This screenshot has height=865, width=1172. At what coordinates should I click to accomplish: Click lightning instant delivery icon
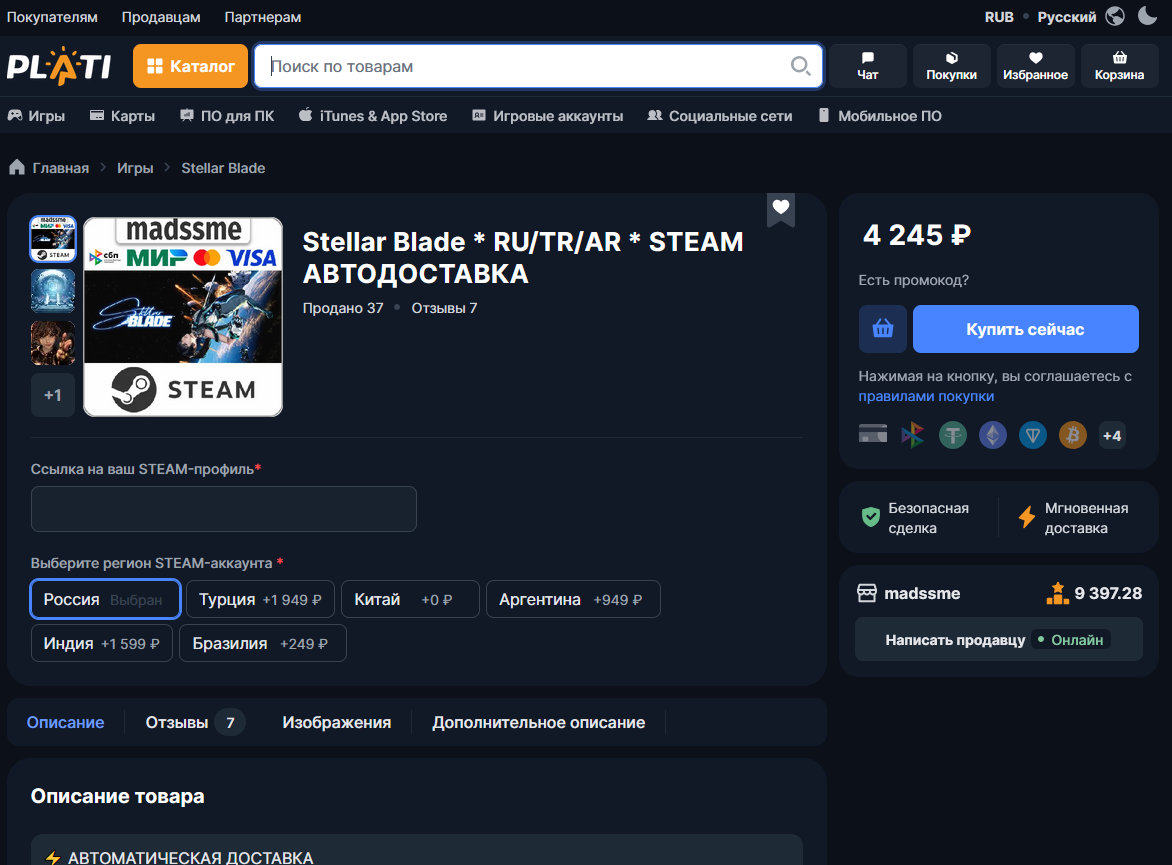1027,517
